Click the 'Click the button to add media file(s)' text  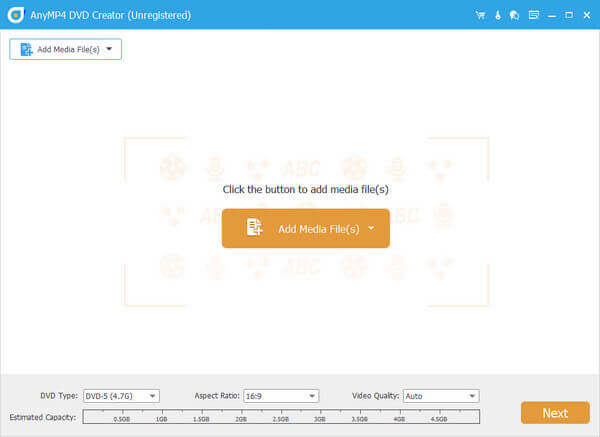click(x=306, y=189)
